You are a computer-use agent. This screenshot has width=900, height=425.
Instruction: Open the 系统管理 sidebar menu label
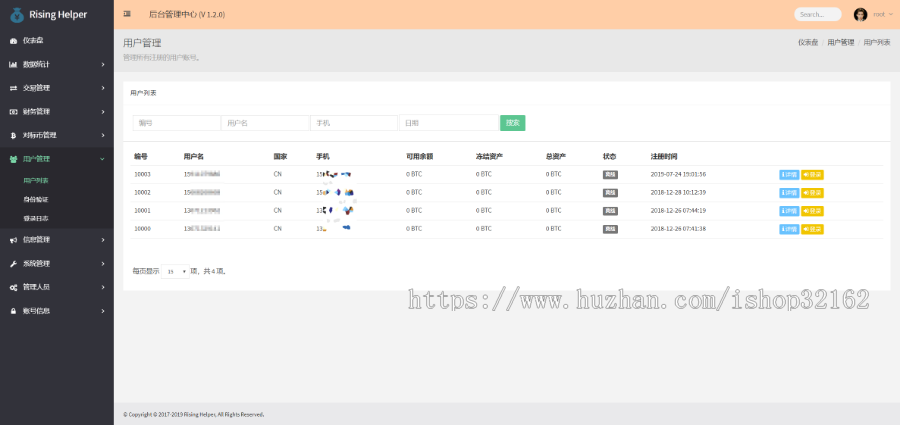click(x=36, y=264)
